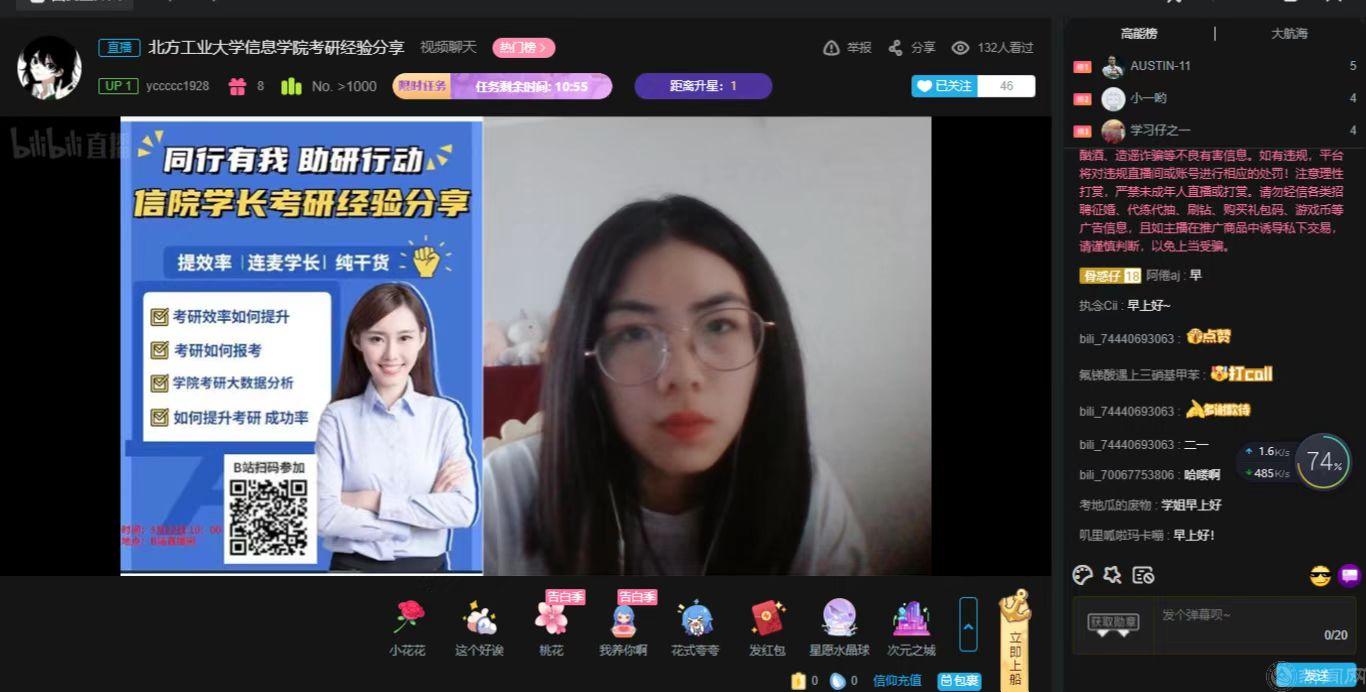This screenshot has width=1366, height=692.
Task: Toggle the 已关注 follow button
Action: click(944, 86)
